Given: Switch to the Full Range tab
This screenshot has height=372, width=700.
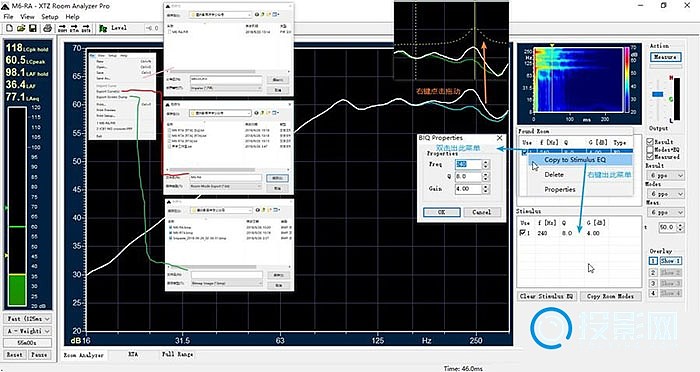Looking at the screenshot, I should point(177,354).
